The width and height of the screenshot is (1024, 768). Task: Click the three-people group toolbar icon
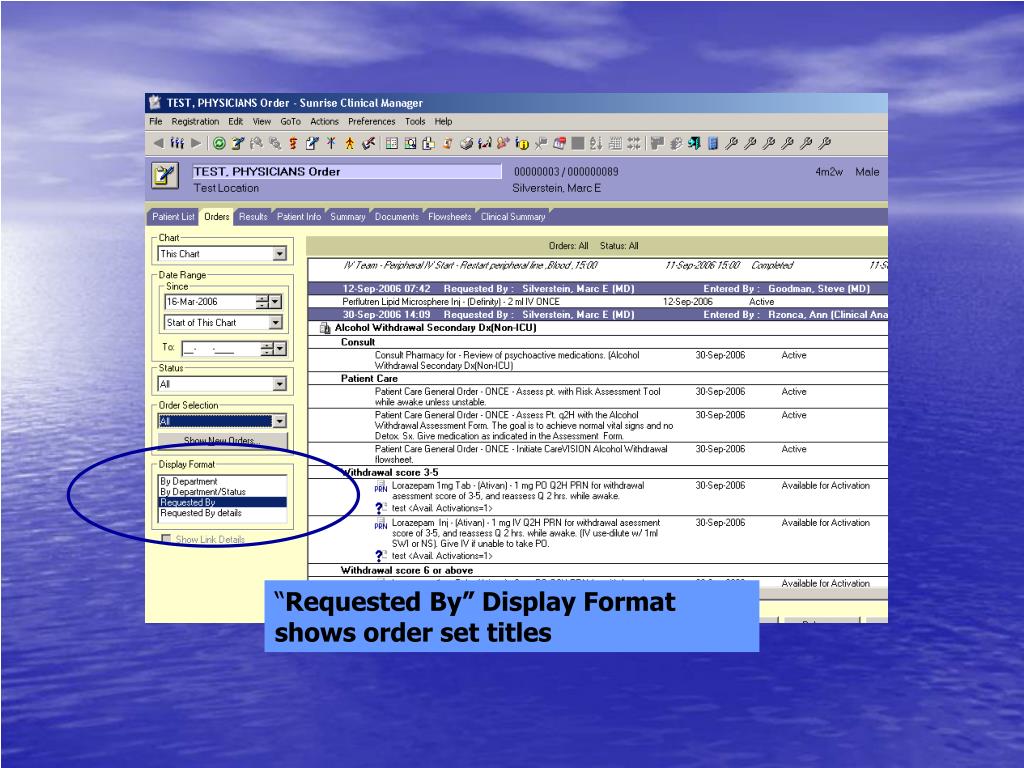tap(177, 143)
